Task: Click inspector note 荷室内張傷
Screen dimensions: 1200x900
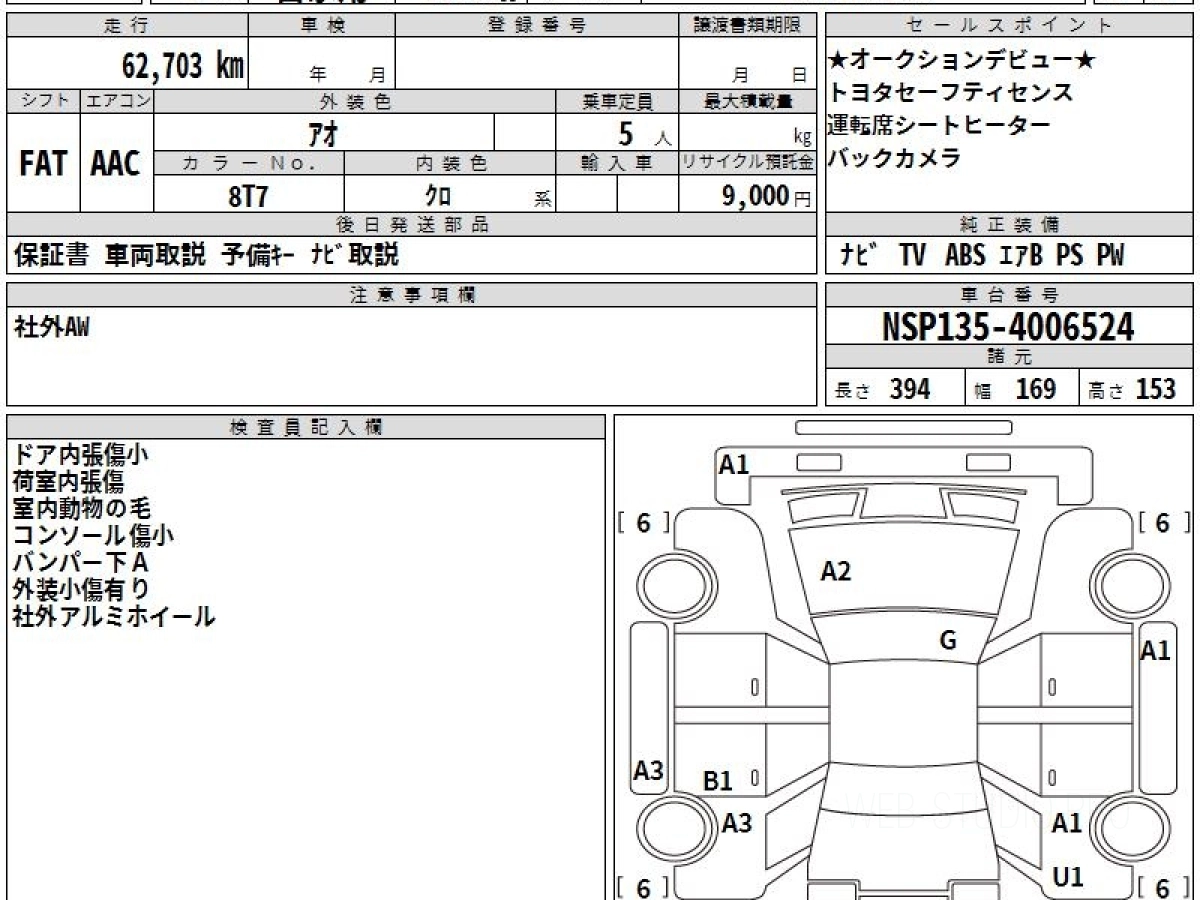Action: [69, 481]
